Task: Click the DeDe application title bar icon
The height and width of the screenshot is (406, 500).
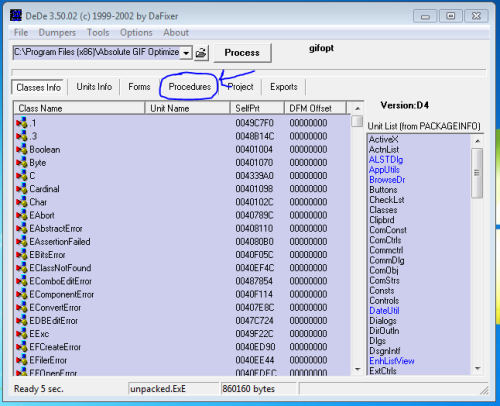Action: pos(16,16)
